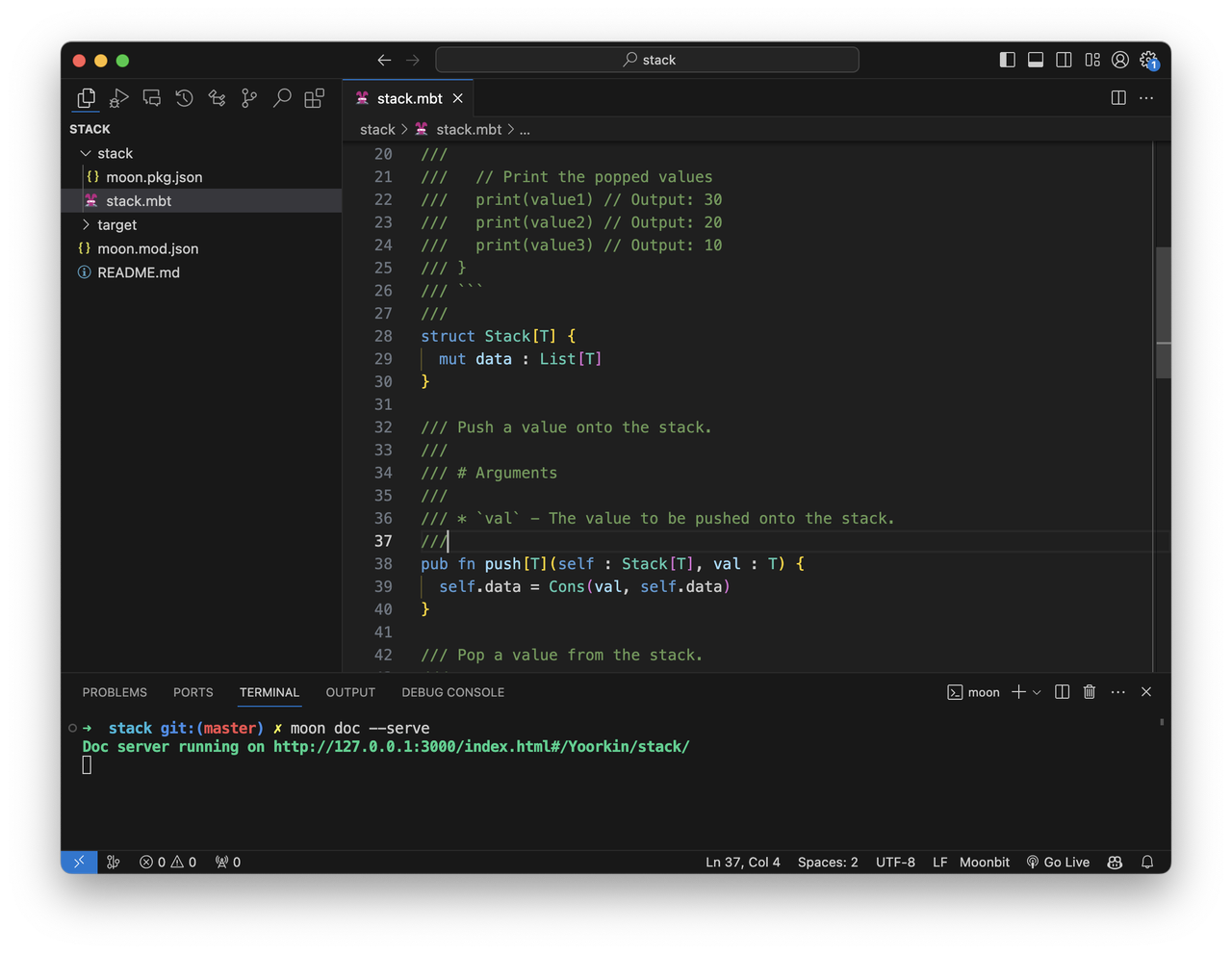Switch to the PROBLEMS tab
The width and height of the screenshot is (1232, 954).
point(115,692)
